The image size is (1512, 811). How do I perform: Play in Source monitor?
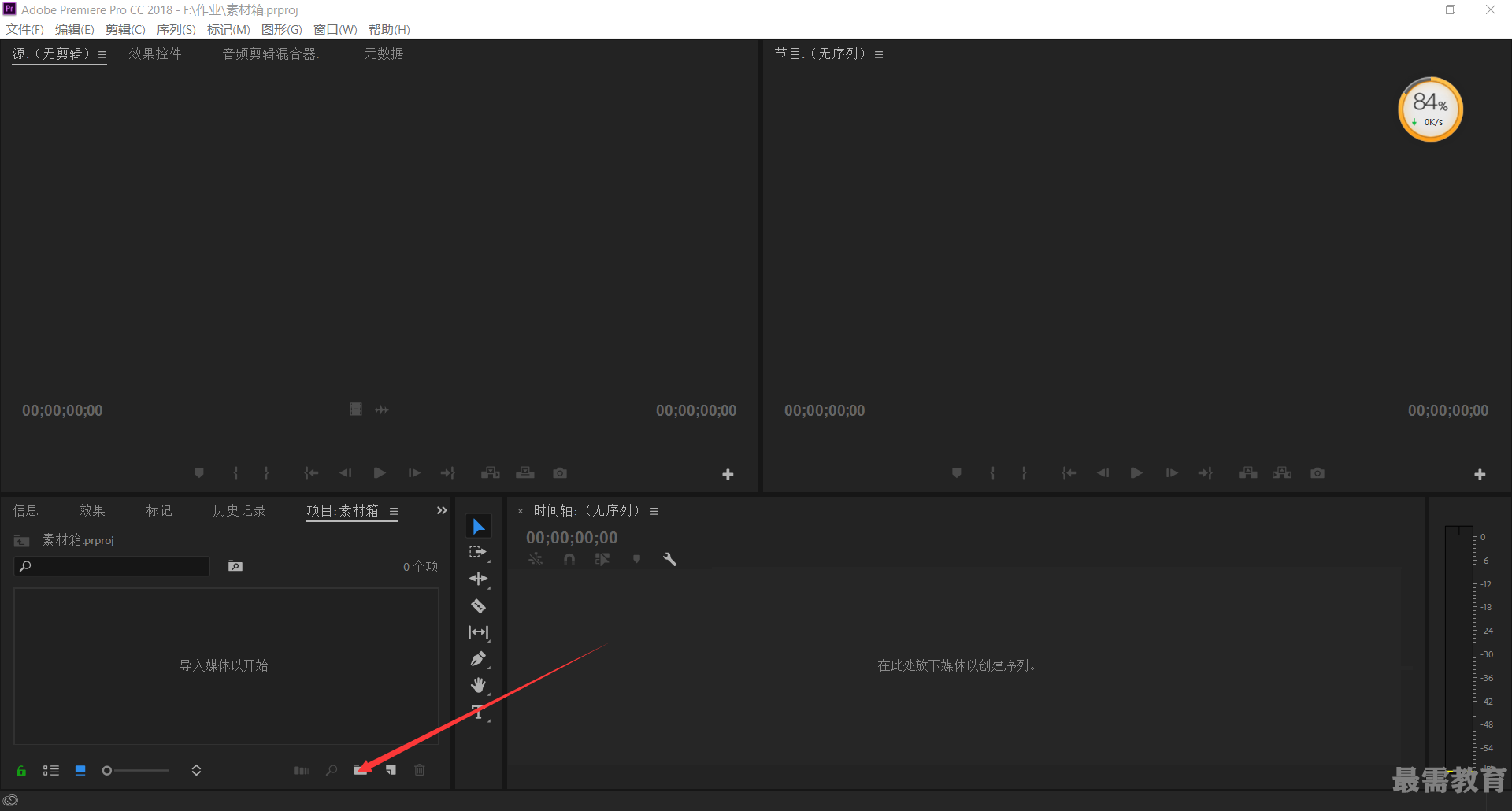click(x=380, y=473)
